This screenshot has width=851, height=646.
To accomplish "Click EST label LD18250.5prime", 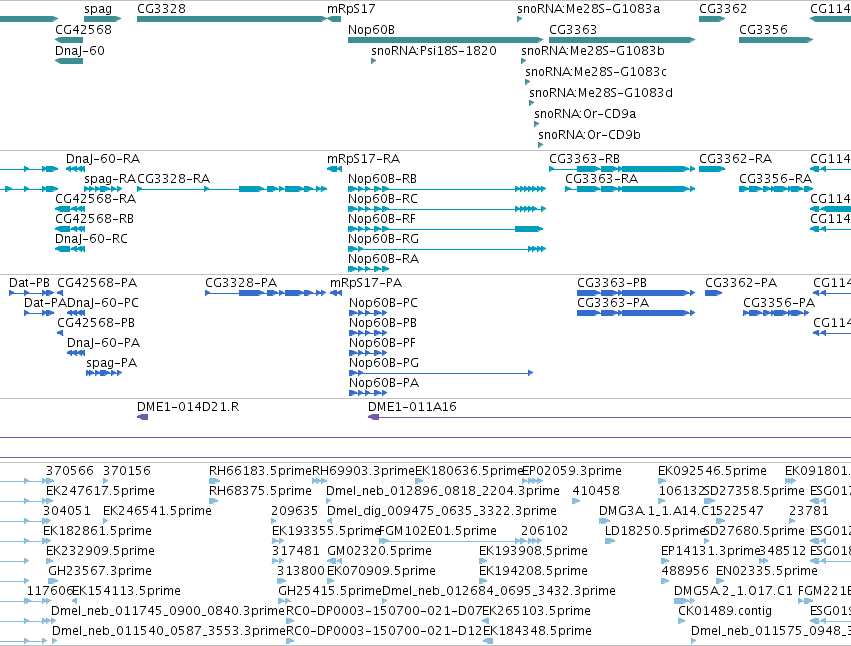I will point(654,530).
